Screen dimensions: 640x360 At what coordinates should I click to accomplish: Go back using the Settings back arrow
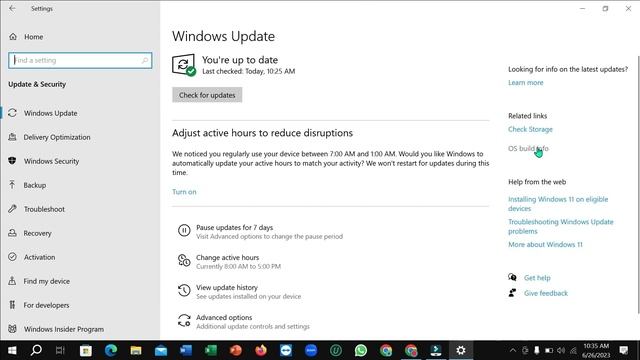12,9
